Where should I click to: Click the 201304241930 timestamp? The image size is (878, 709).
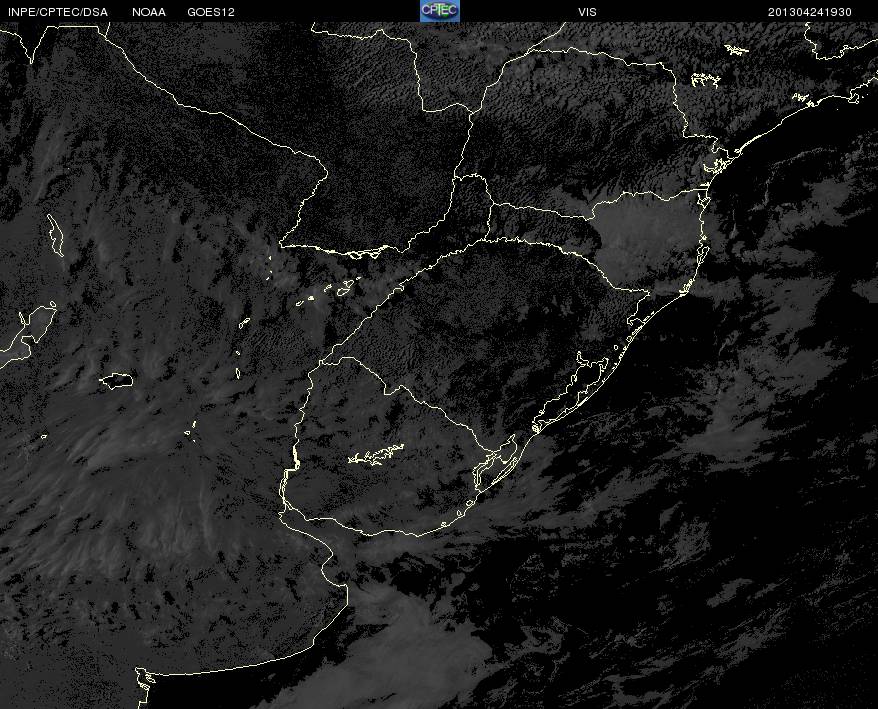[x=810, y=12]
